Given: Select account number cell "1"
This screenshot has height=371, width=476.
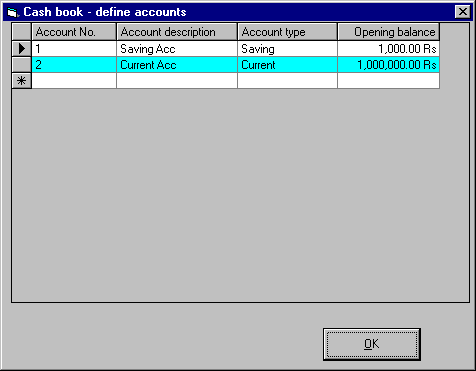Looking at the screenshot, I should 74,49.
